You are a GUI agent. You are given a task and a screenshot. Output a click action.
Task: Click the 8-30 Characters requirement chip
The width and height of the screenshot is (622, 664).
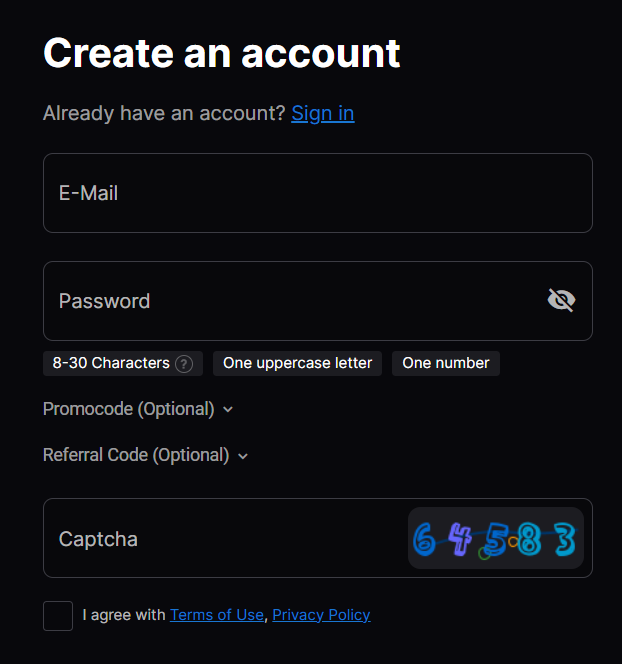pyautogui.click(x=111, y=363)
